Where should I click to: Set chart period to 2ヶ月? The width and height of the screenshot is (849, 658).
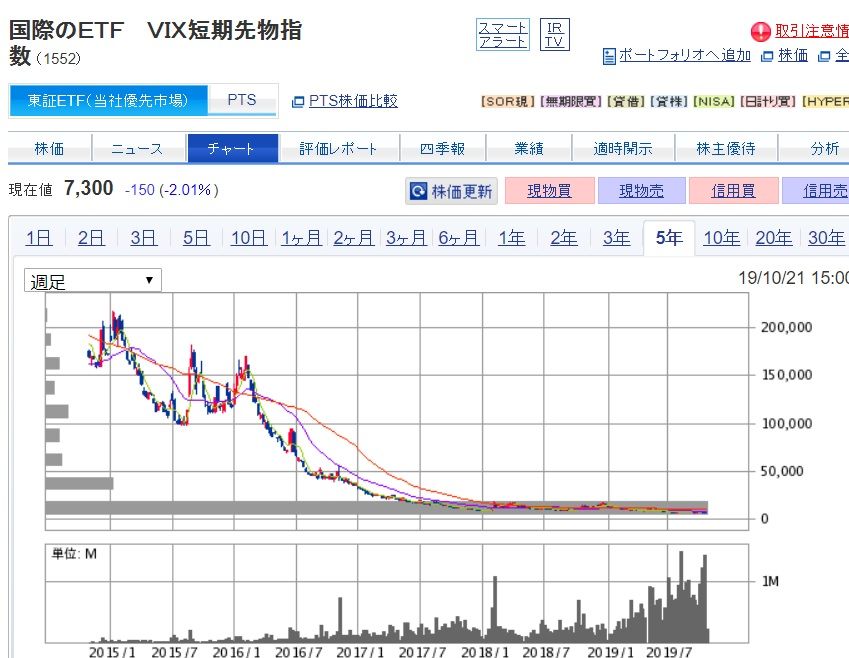354,238
